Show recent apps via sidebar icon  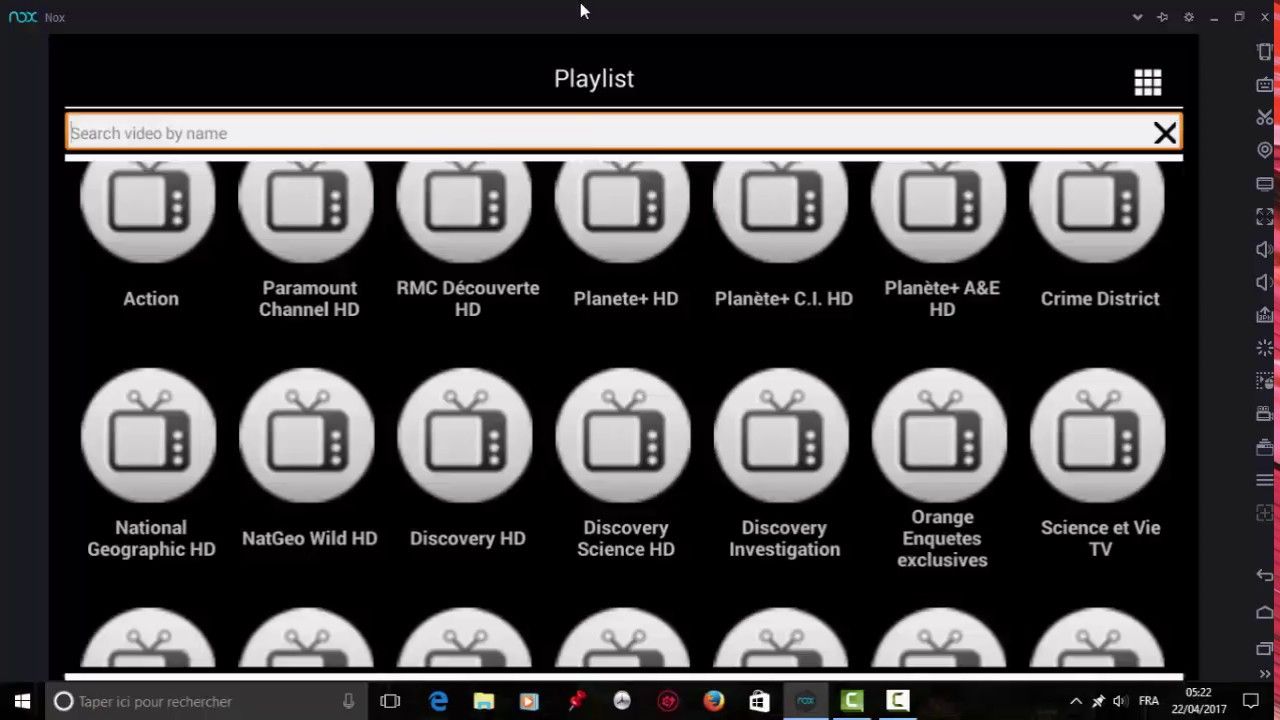[1265, 648]
